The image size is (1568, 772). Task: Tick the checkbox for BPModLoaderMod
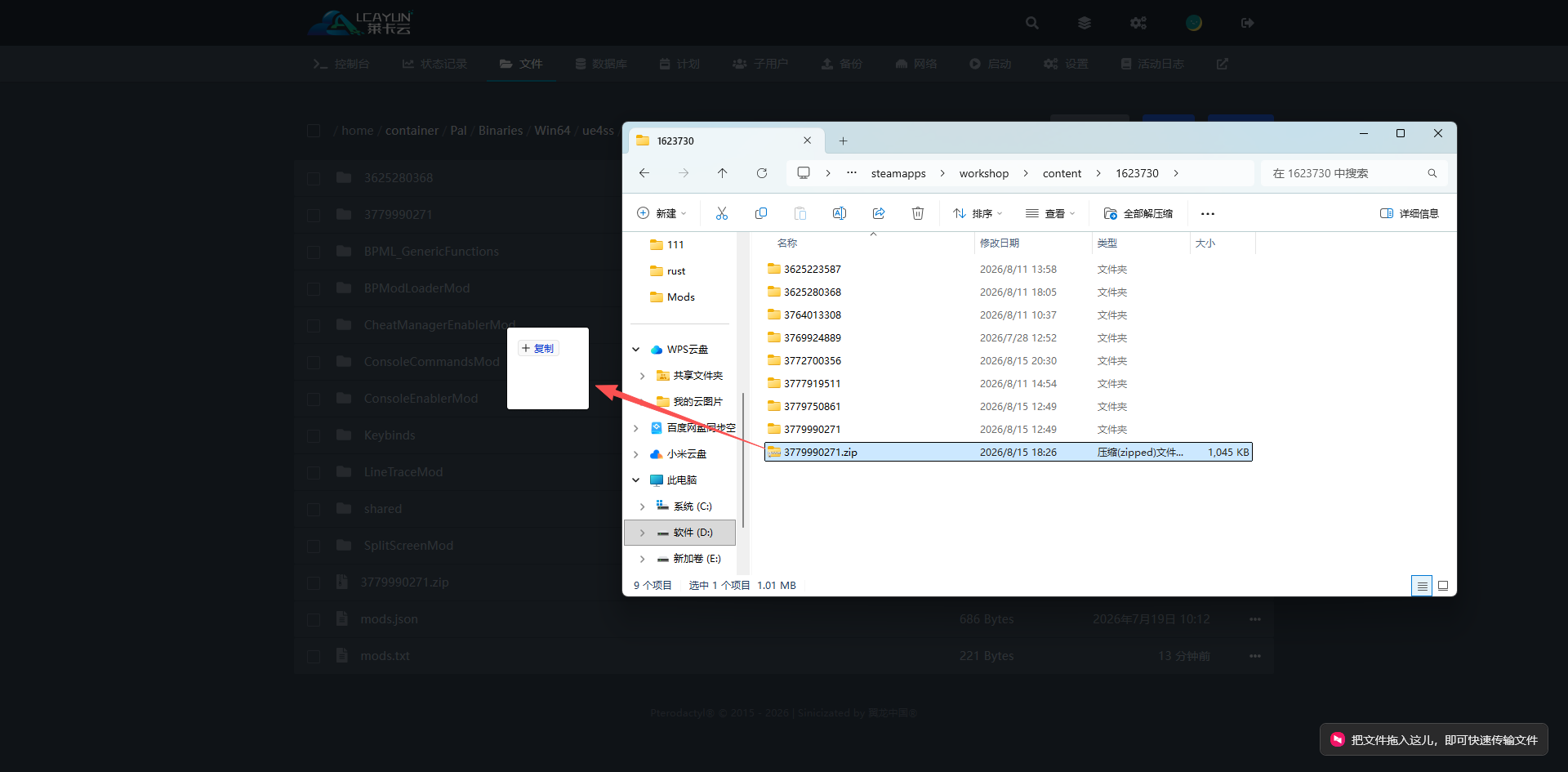coord(314,288)
